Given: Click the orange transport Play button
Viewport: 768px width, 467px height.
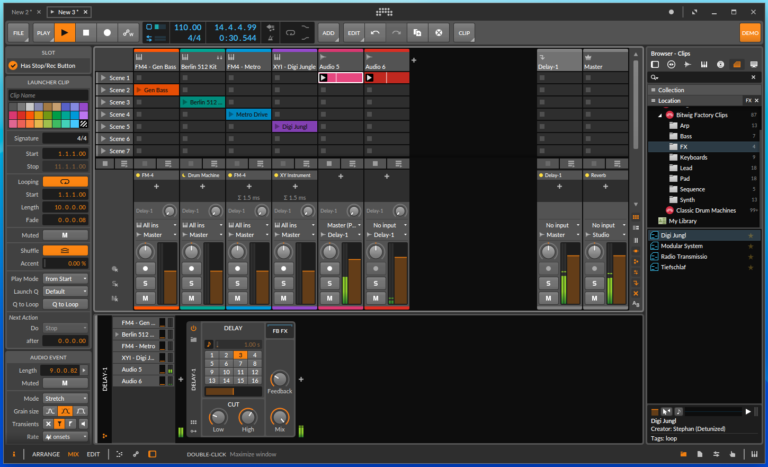Looking at the screenshot, I should pyautogui.click(x=64, y=33).
